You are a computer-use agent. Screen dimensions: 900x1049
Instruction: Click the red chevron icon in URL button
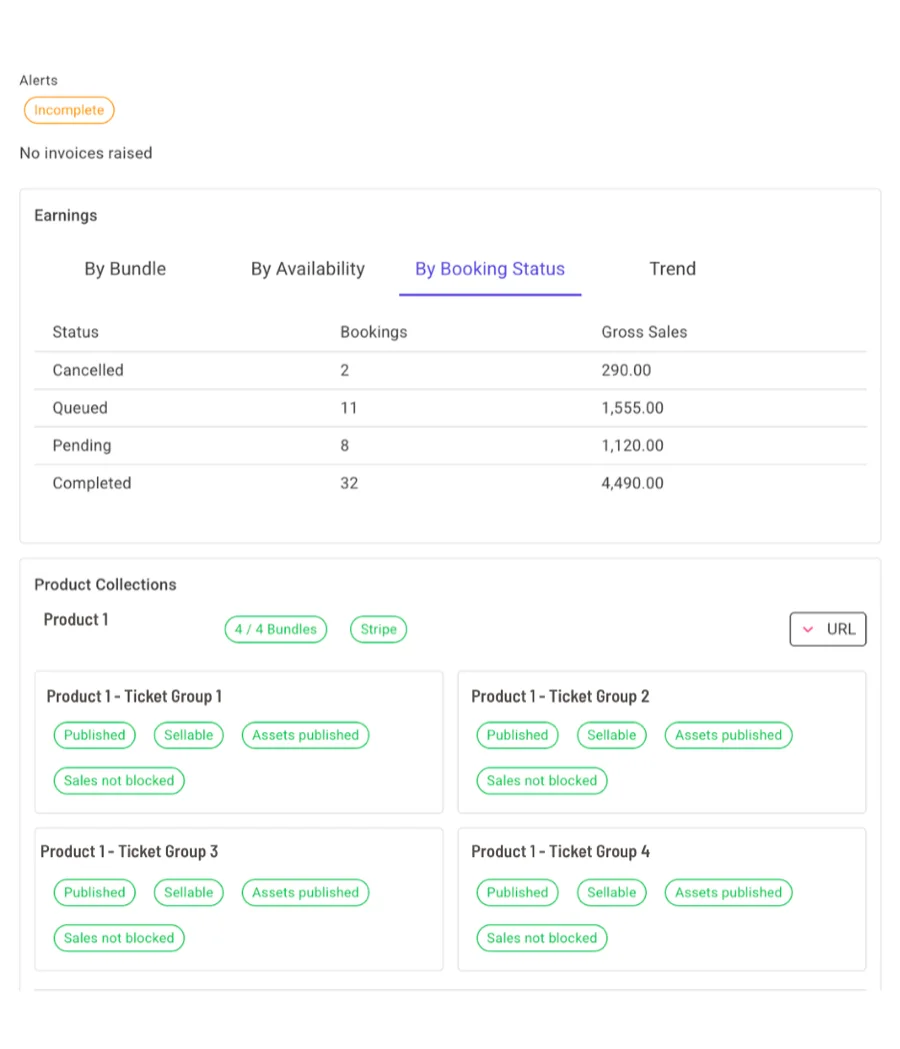(808, 629)
